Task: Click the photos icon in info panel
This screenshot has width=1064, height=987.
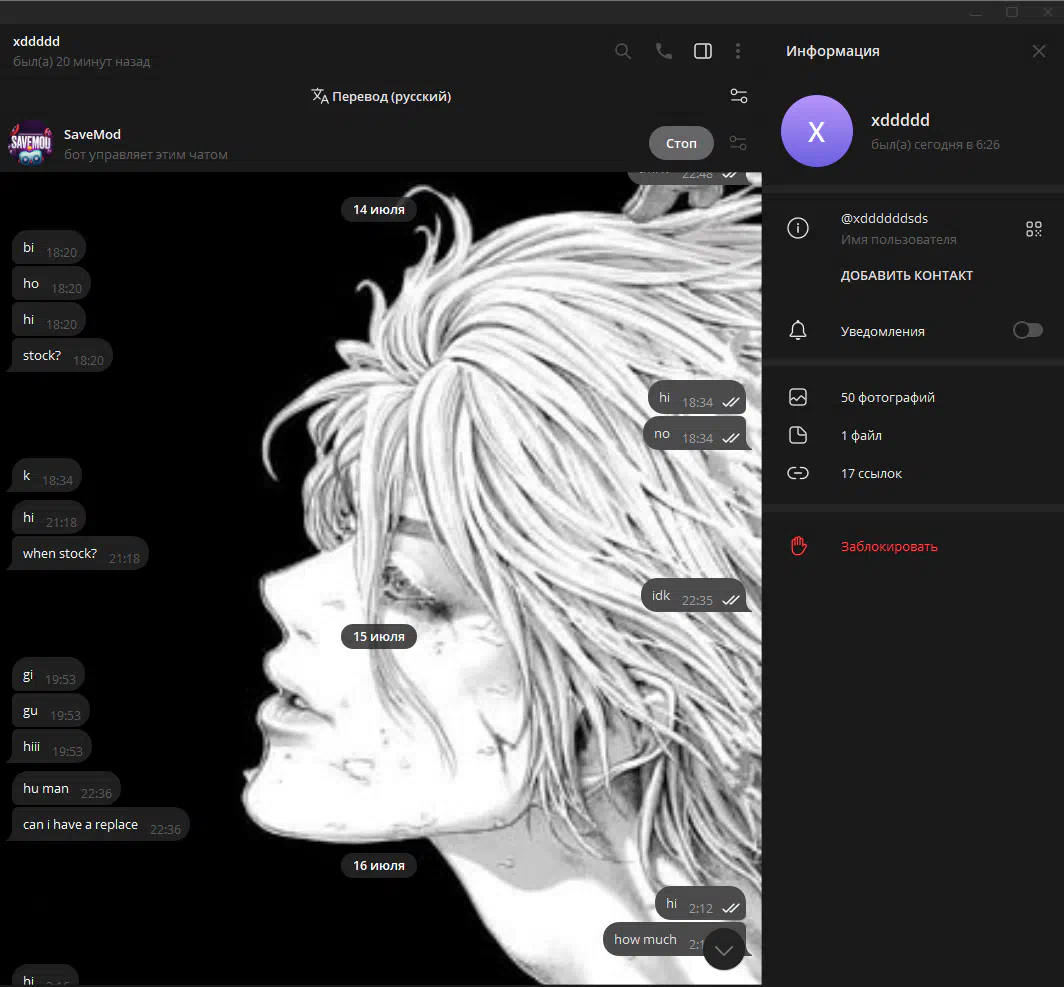Action: tap(798, 398)
